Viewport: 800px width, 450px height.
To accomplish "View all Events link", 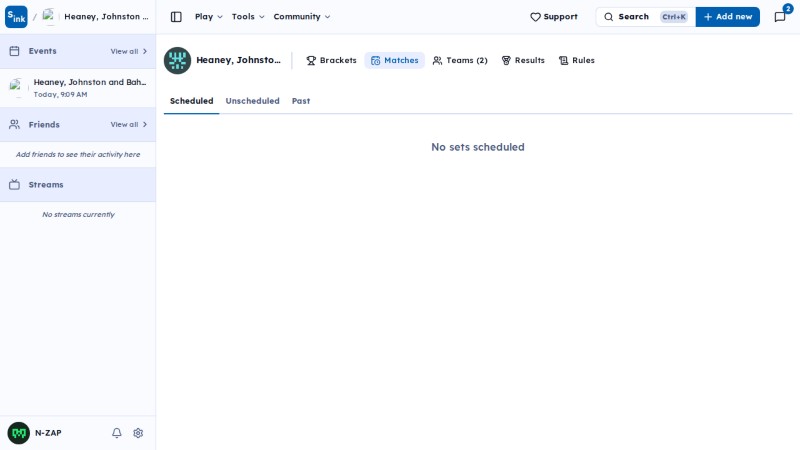I will 129,52.
